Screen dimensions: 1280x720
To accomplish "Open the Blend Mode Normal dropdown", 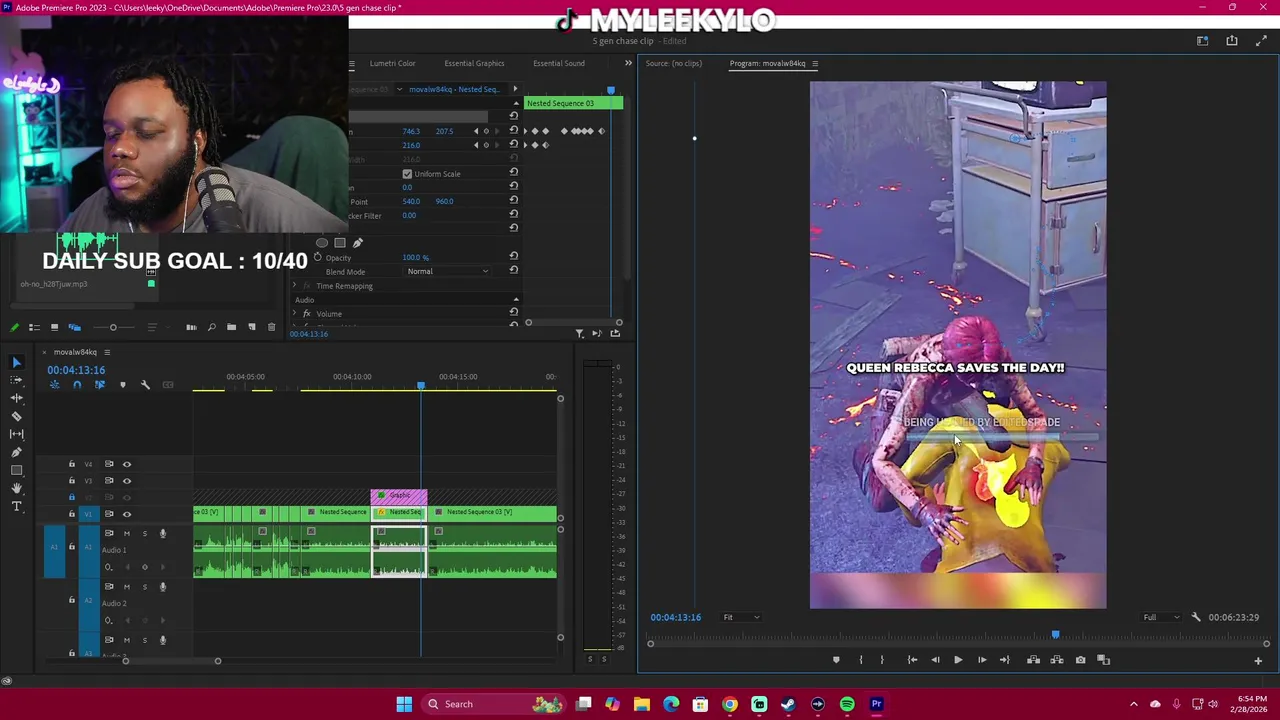I will (448, 272).
